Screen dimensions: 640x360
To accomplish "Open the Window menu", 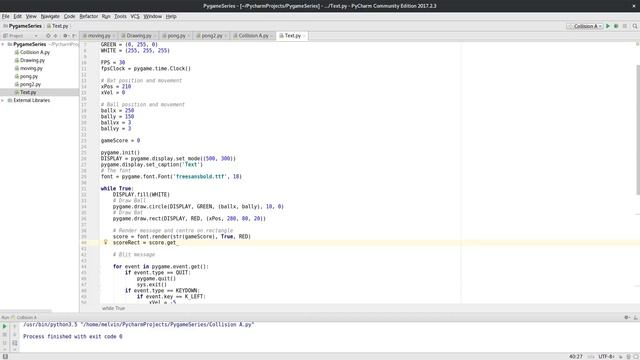I will [153, 16].
